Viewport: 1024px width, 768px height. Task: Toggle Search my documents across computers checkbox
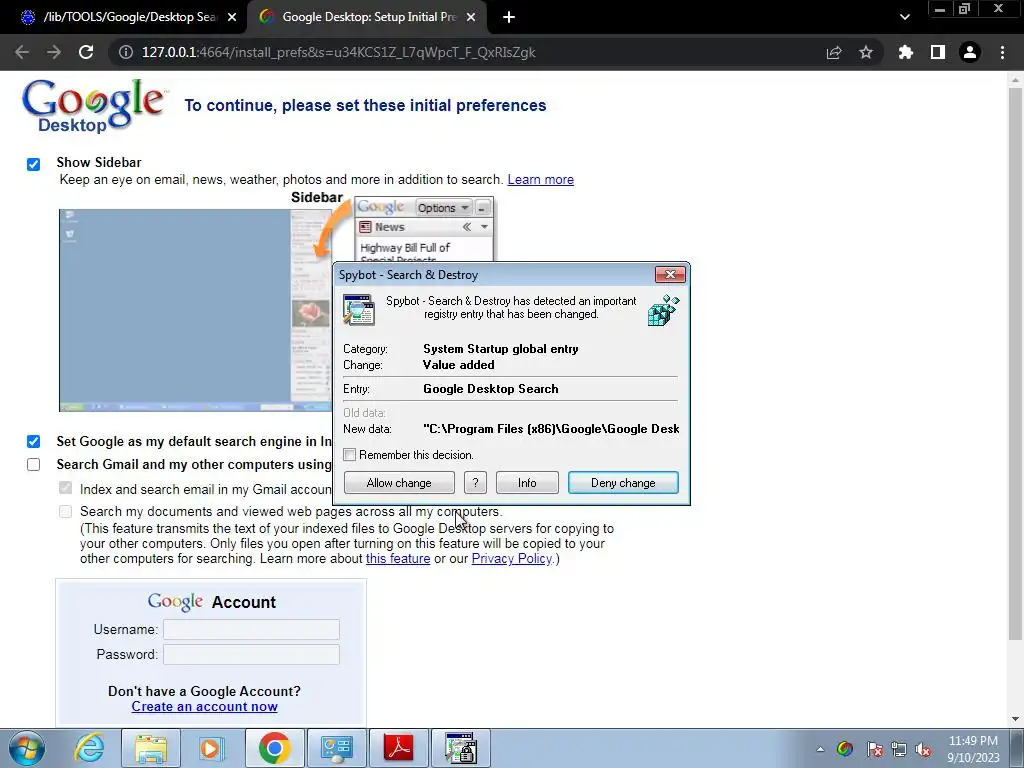65,511
